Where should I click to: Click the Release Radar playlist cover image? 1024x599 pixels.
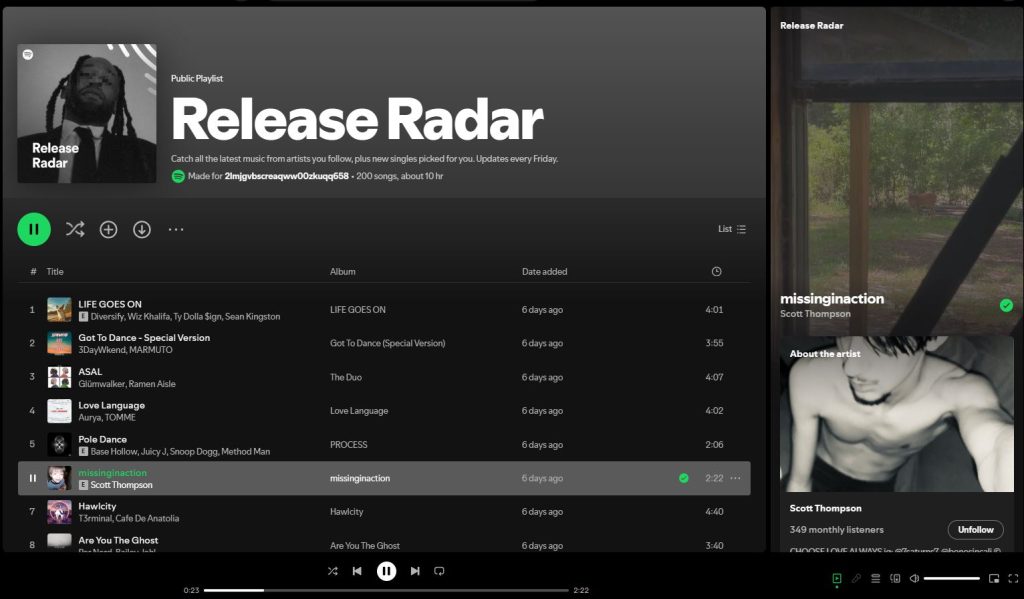tap(87, 114)
